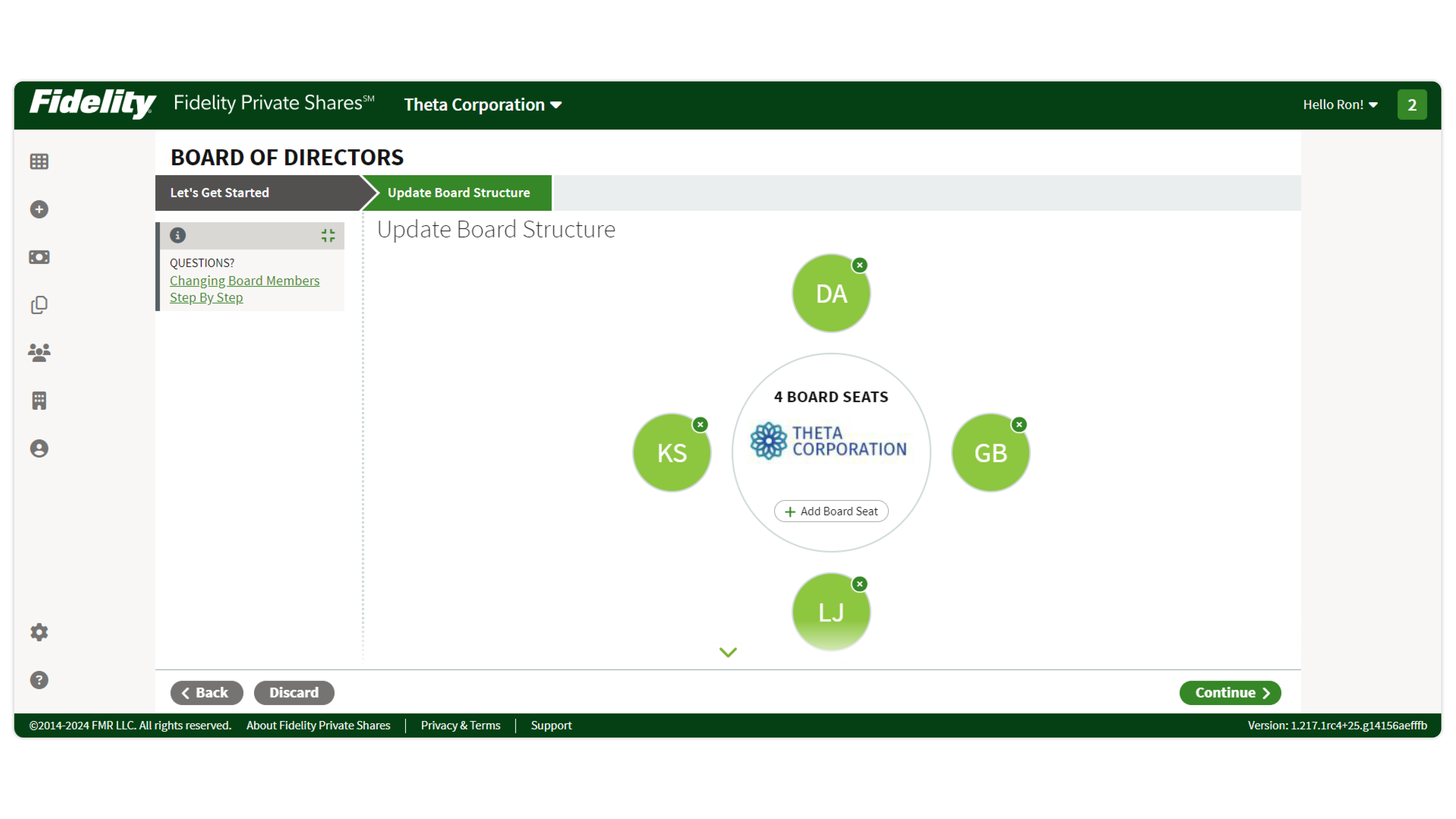Open the cap table grid view
This screenshot has width=1456, height=819.
click(x=39, y=161)
